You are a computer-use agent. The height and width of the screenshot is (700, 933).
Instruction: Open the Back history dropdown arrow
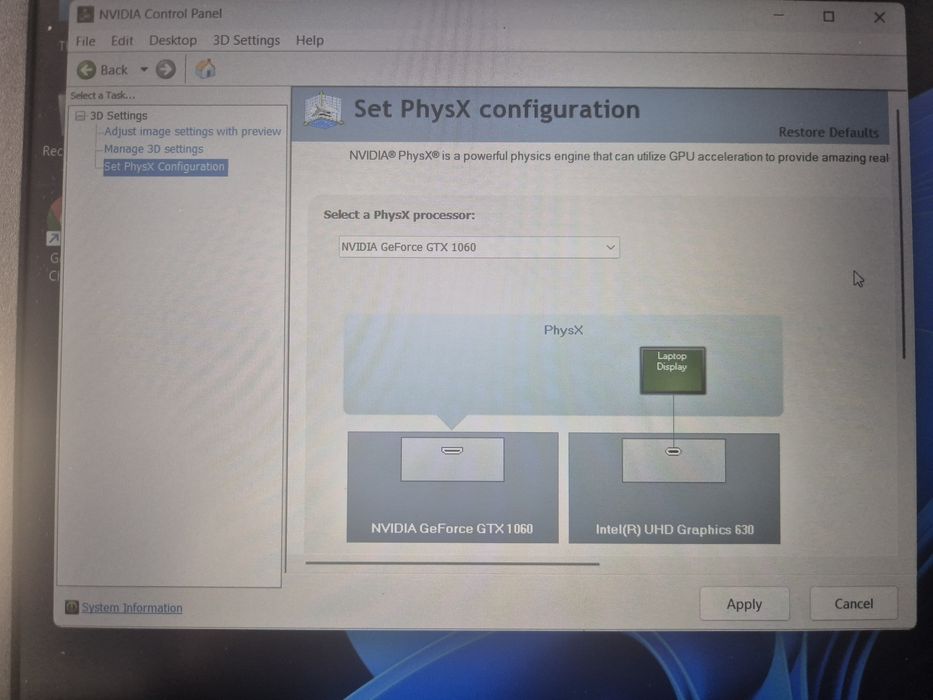coord(144,70)
